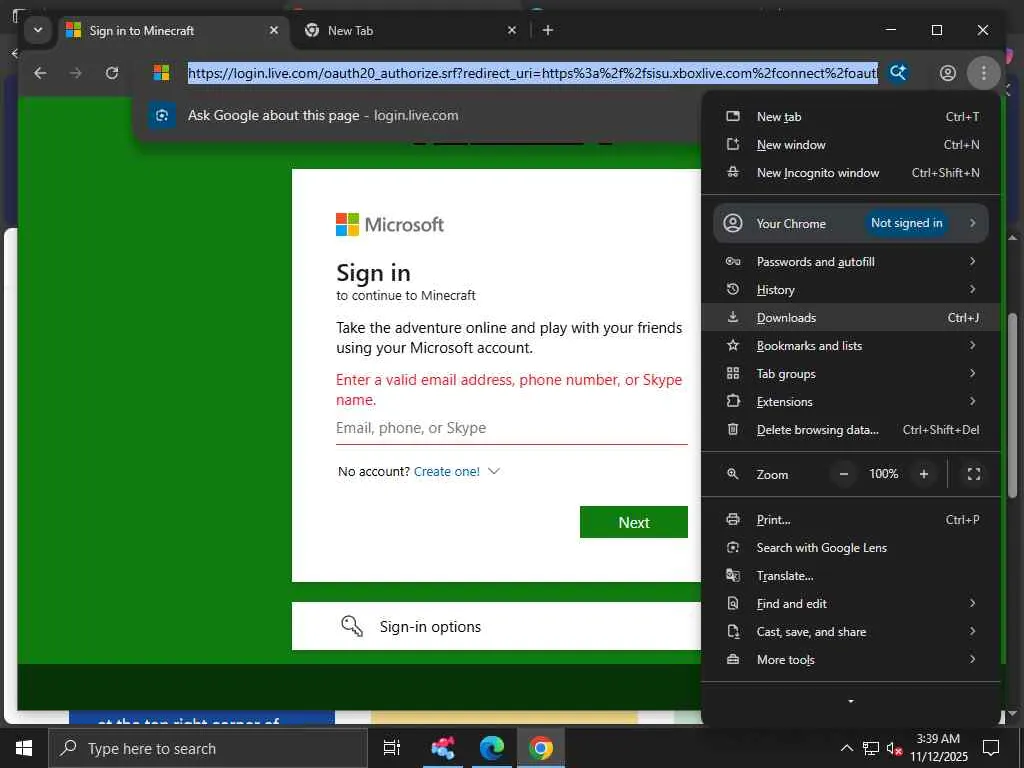The width and height of the screenshot is (1024, 768).
Task: Expand the chevron beside Create one!
Action: tap(494, 471)
